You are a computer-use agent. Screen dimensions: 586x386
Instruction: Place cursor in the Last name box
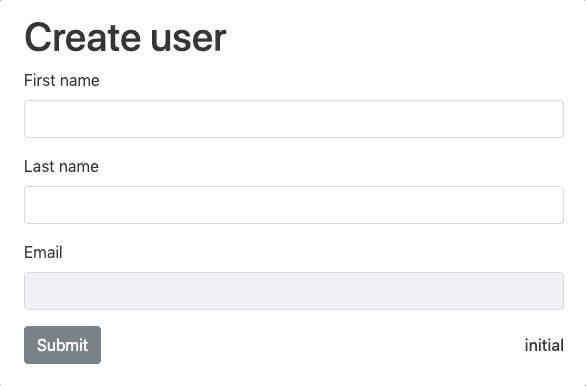click(294, 205)
